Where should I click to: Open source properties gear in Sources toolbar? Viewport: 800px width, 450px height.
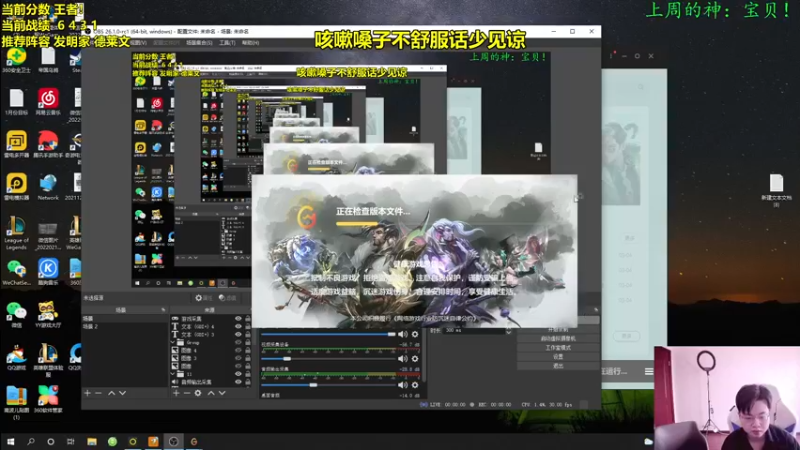pos(198,393)
